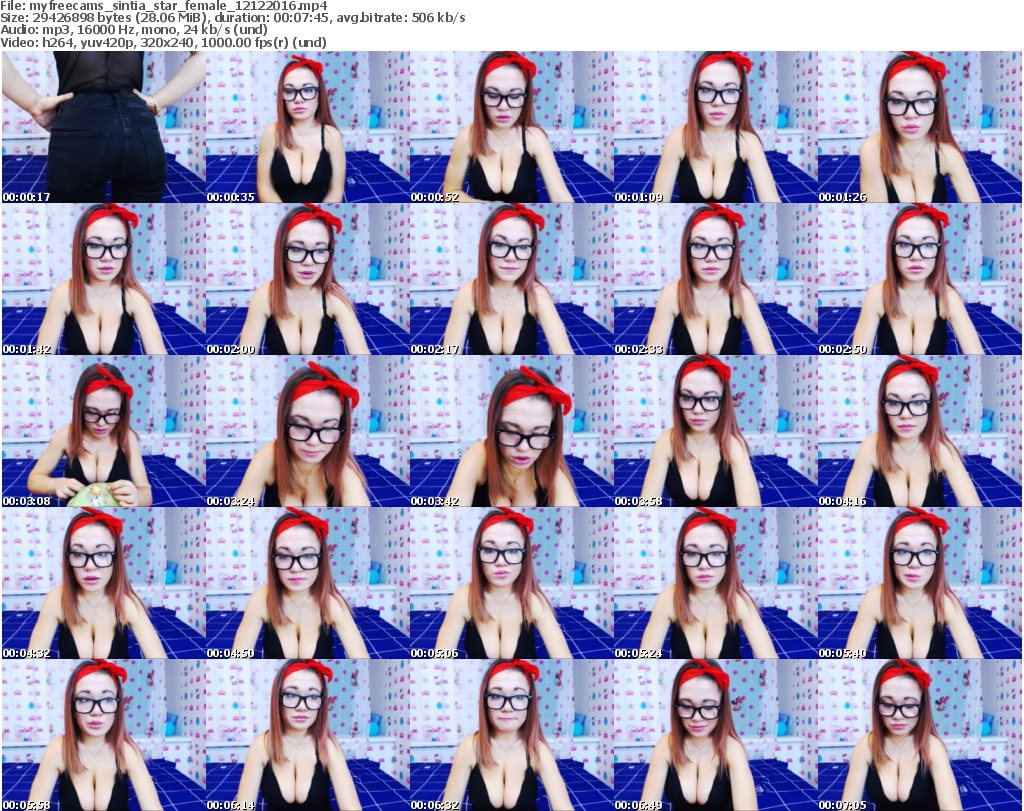
Task: Select the thumbnail at 00:01:26
Action: tap(920, 127)
